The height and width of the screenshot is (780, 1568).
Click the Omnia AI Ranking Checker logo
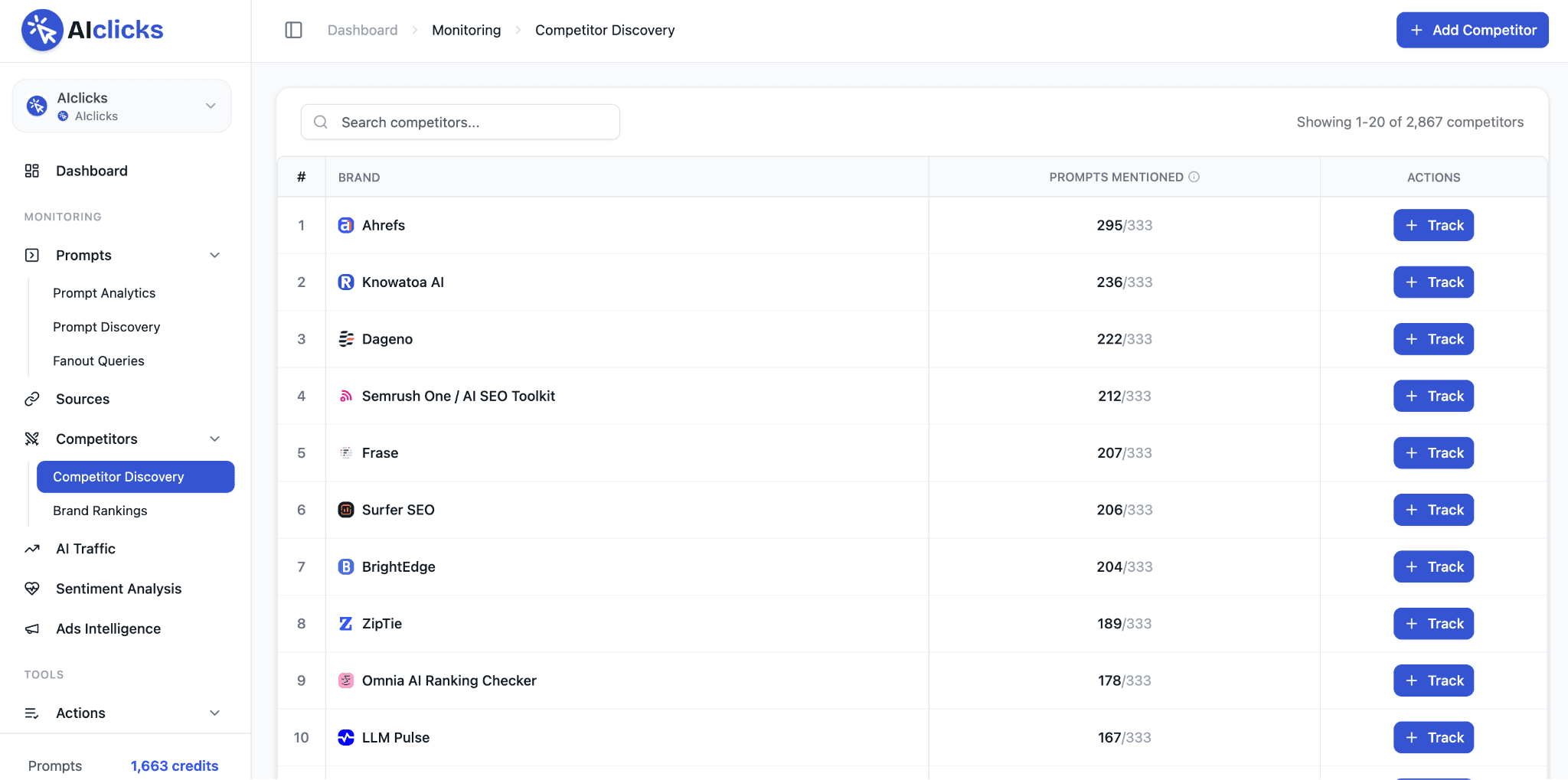(x=346, y=680)
